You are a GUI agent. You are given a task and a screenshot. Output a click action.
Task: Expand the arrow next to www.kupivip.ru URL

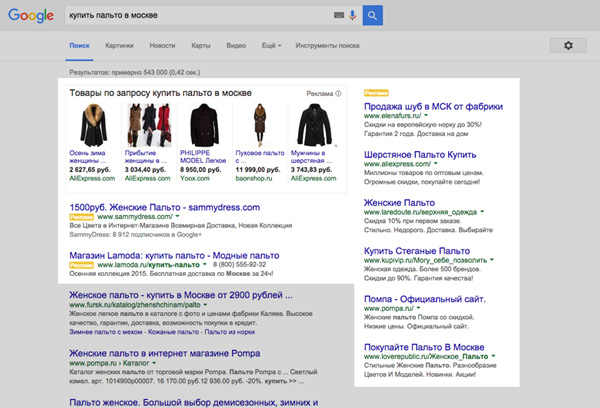tap(492, 259)
